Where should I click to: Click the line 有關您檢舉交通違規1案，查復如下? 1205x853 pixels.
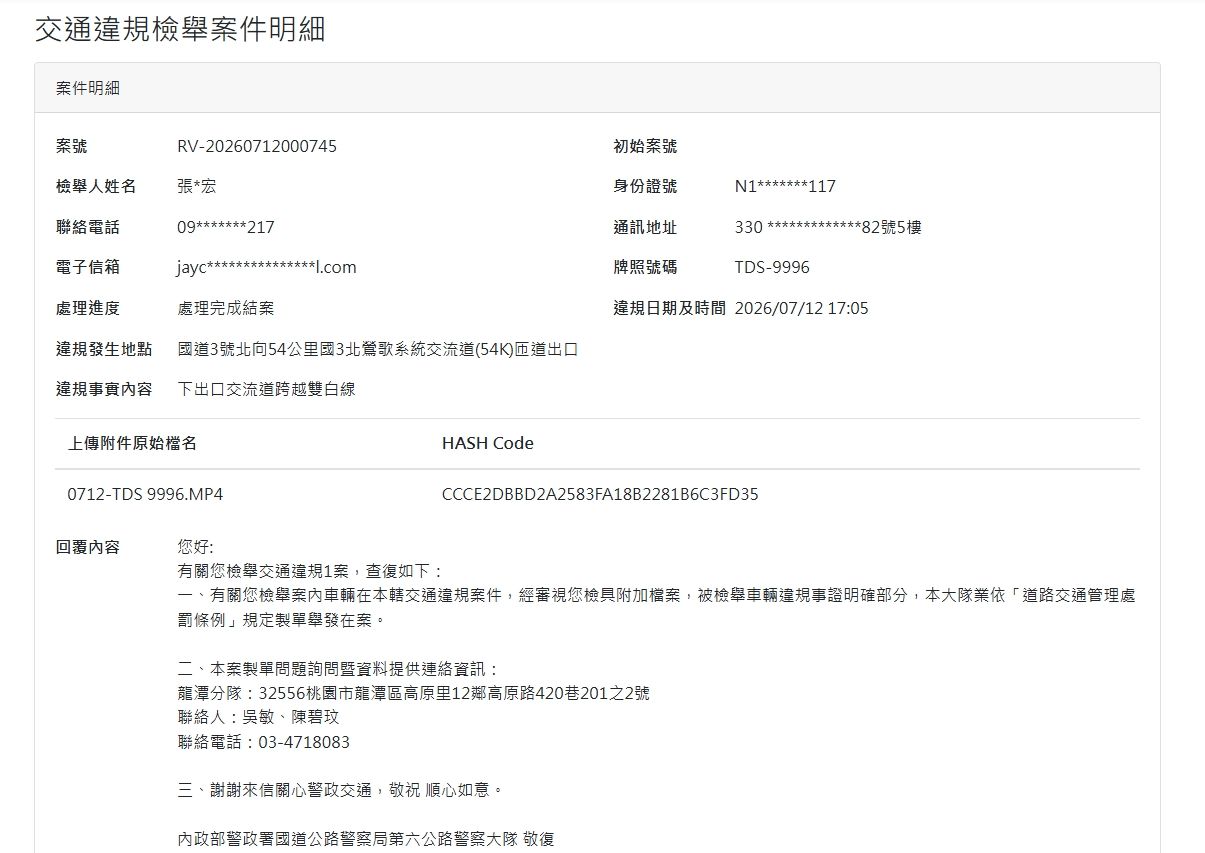pyautogui.click(x=309, y=571)
